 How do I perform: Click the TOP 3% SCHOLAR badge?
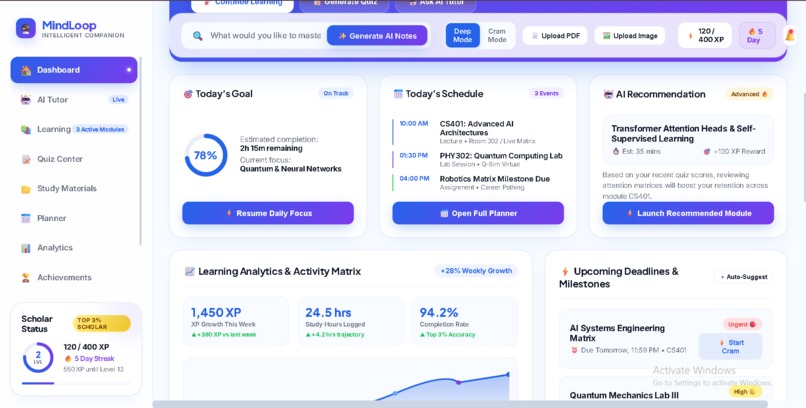102,323
